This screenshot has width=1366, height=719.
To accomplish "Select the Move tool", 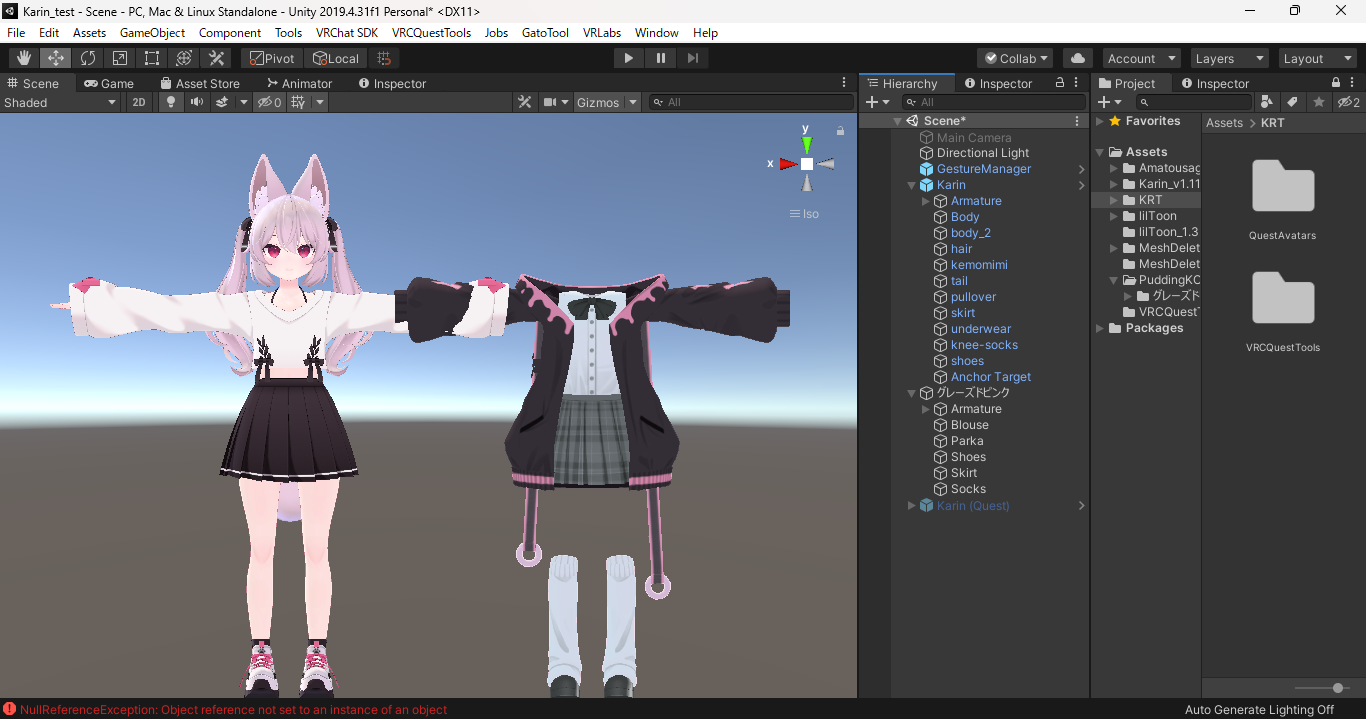I will 55,57.
